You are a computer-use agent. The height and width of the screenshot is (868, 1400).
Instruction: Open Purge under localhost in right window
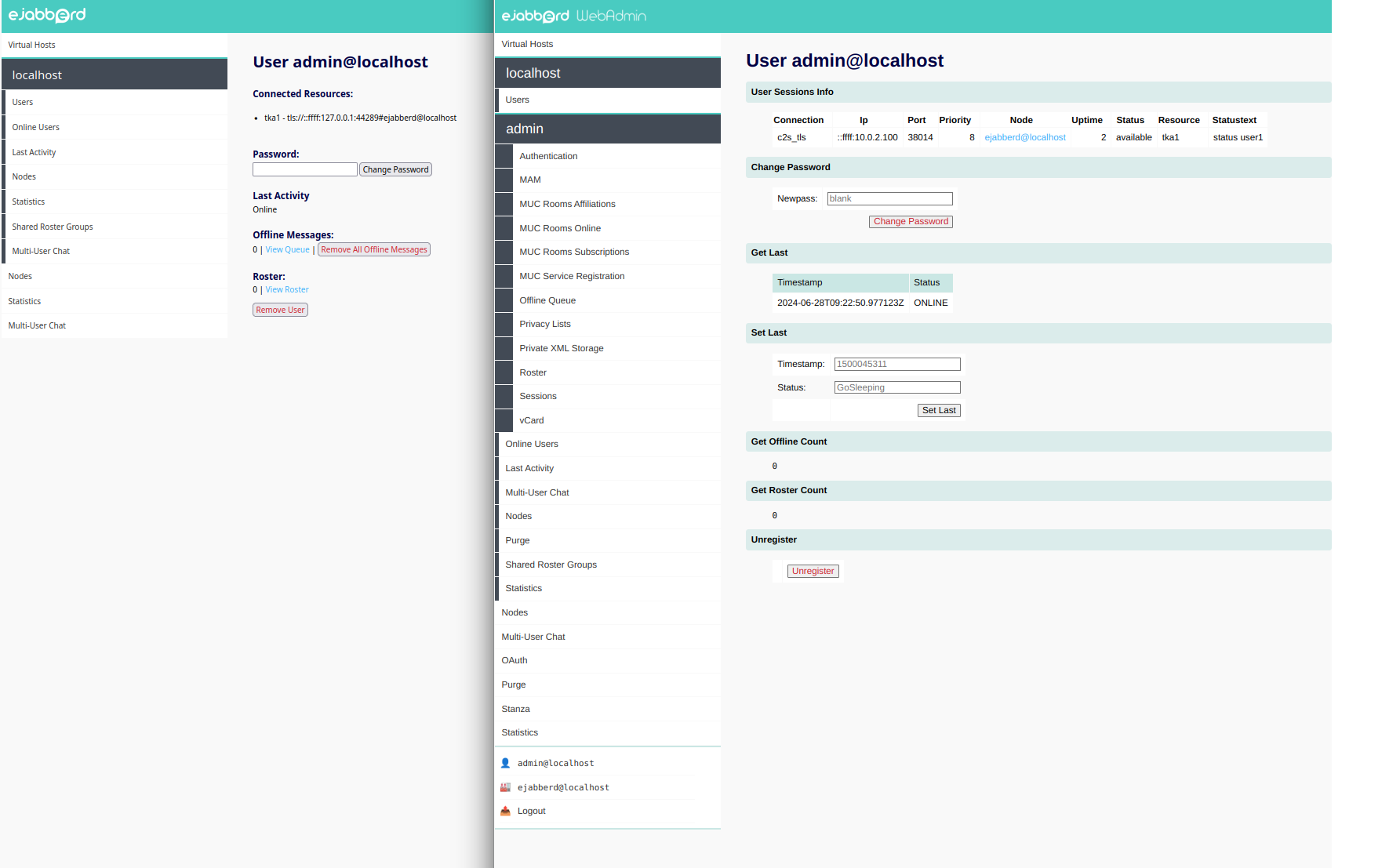518,540
